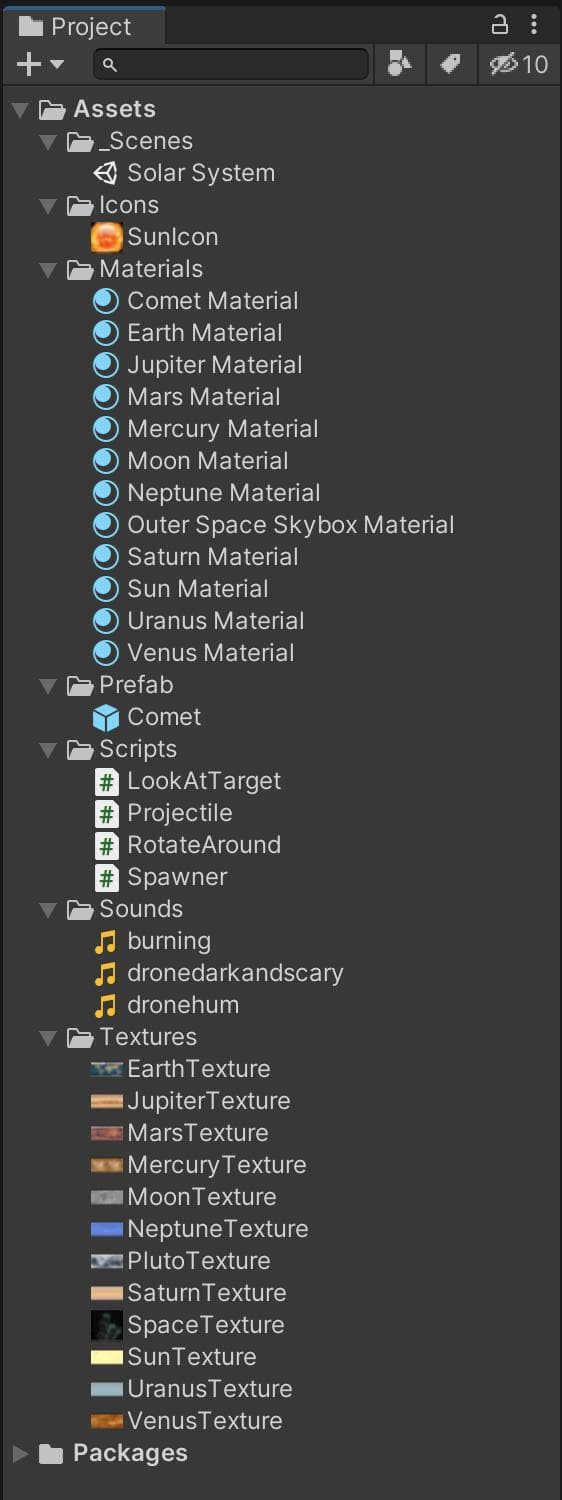Select the LookAtTarget script icon
This screenshot has height=1500, width=562.
point(106,781)
